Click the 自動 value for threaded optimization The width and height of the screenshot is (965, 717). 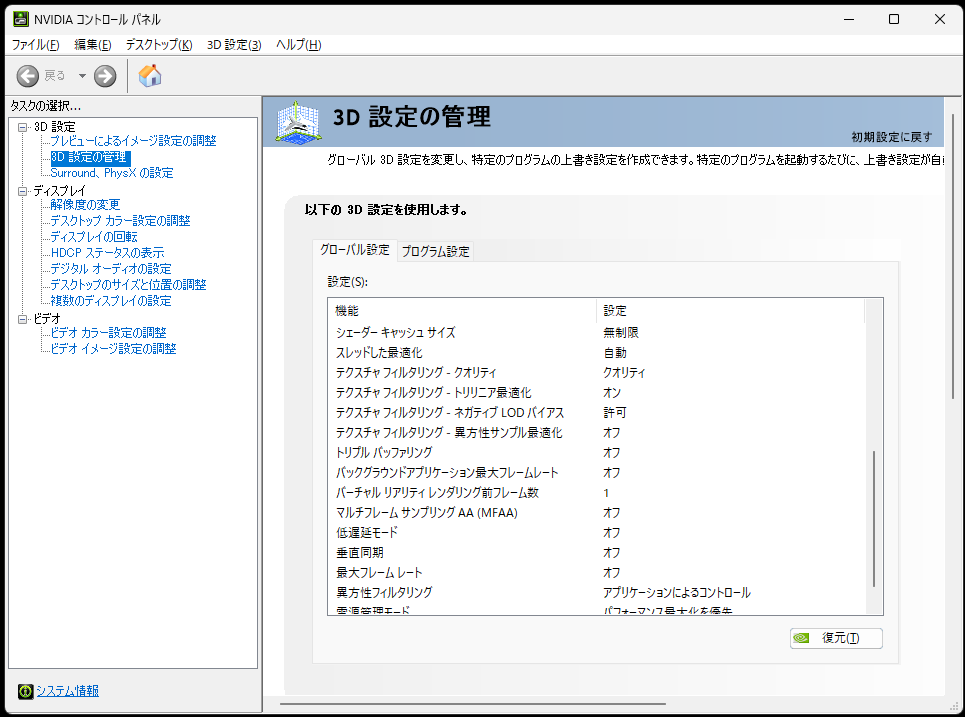point(615,353)
